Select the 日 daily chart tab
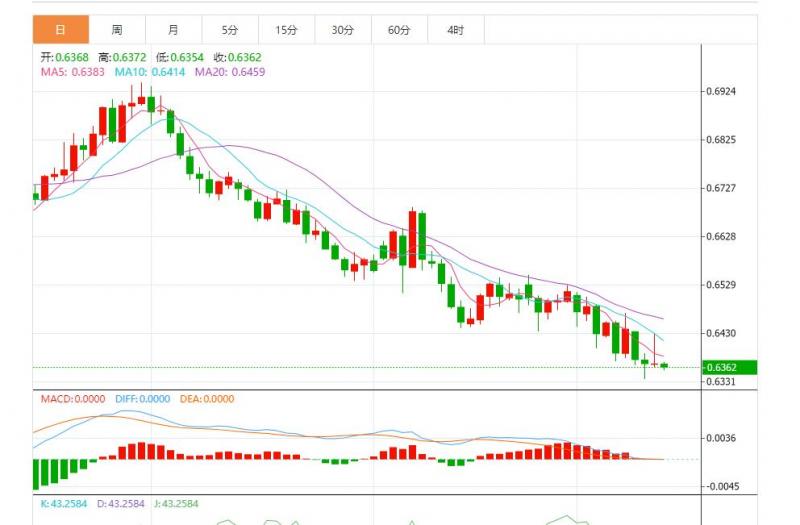800x525 pixels. coord(61,30)
